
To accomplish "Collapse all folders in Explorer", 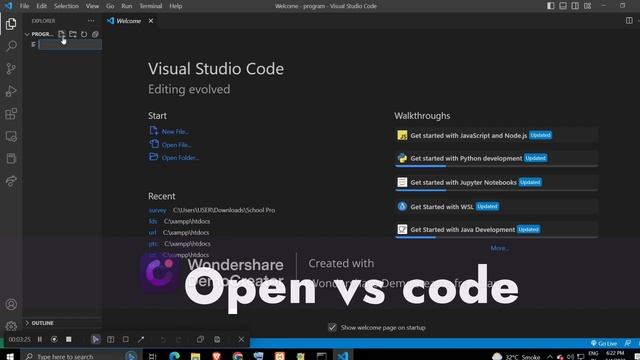I will click(95, 34).
